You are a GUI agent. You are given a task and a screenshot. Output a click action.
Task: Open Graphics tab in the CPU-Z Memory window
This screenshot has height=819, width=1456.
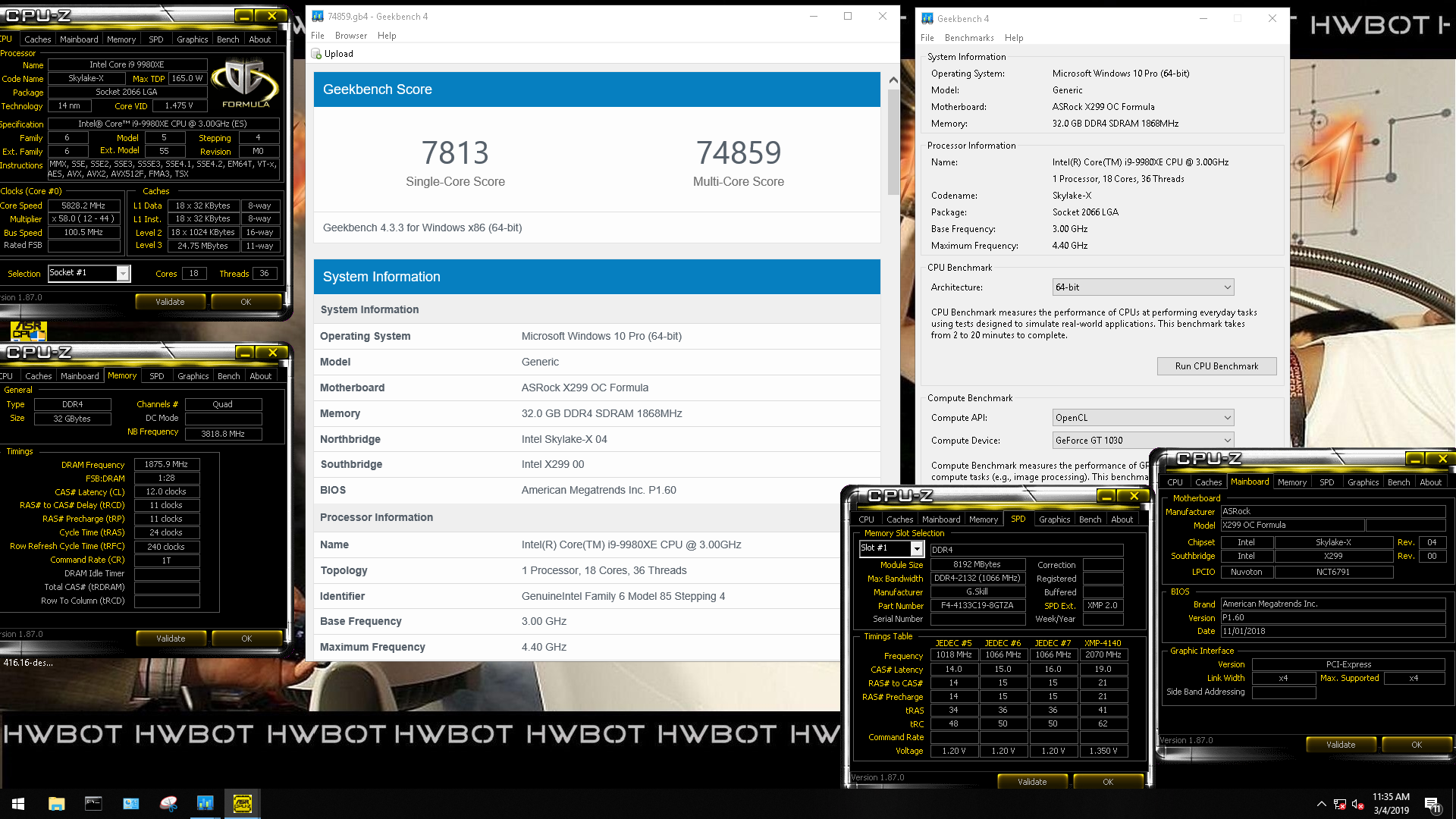(x=193, y=376)
